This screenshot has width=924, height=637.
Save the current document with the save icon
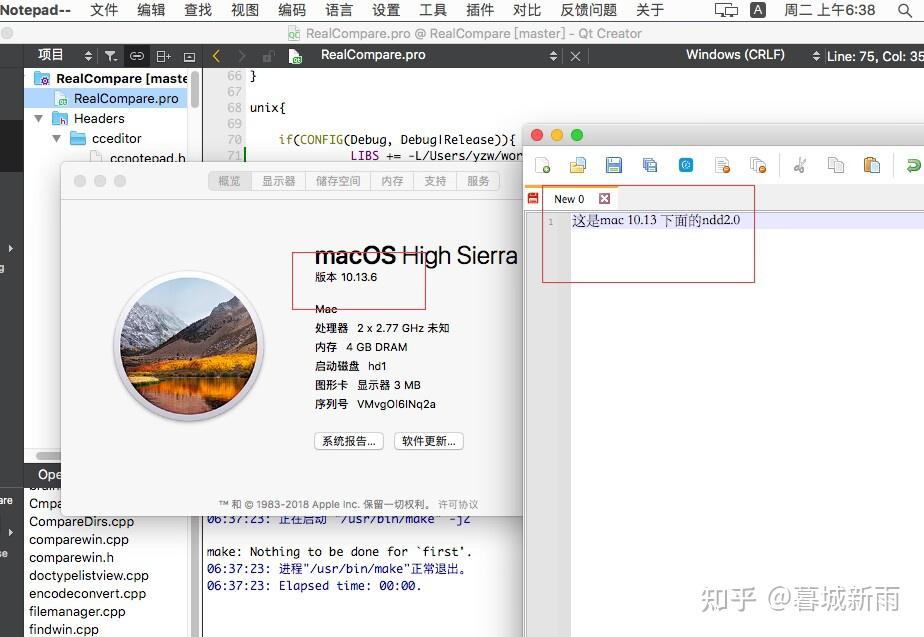click(x=613, y=164)
